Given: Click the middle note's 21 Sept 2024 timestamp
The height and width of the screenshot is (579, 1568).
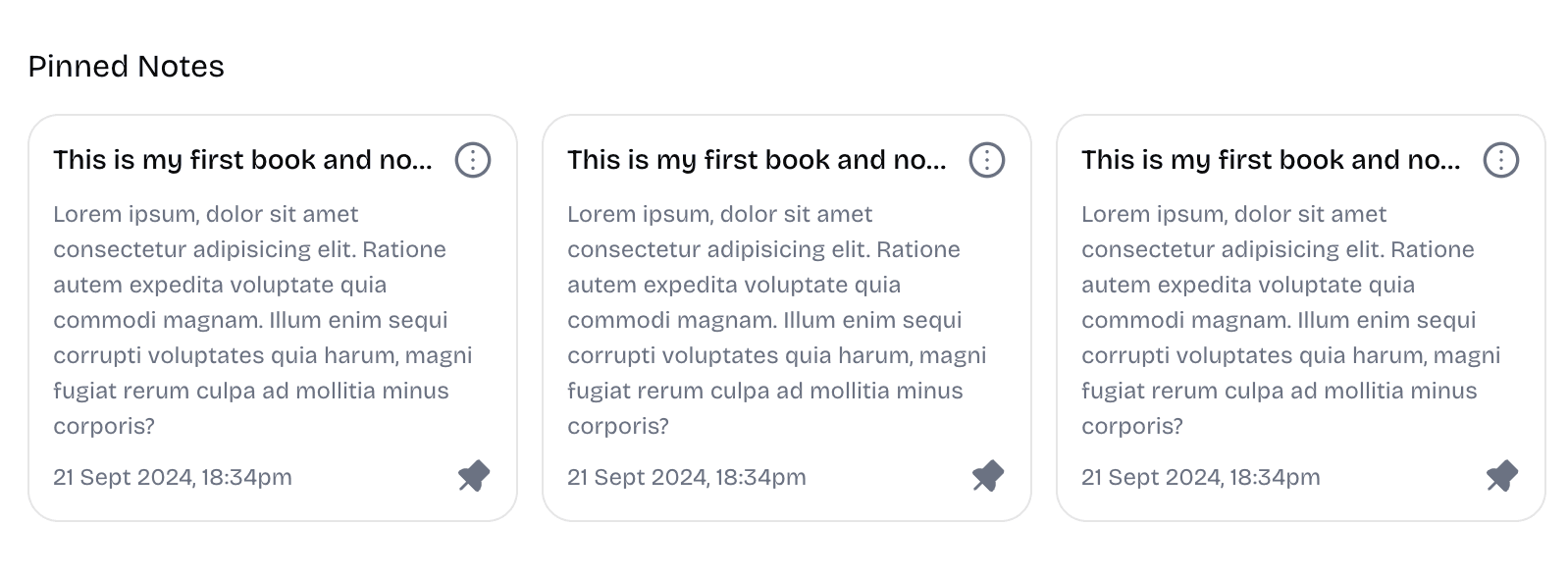Looking at the screenshot, I should click(x=687, y=477).
